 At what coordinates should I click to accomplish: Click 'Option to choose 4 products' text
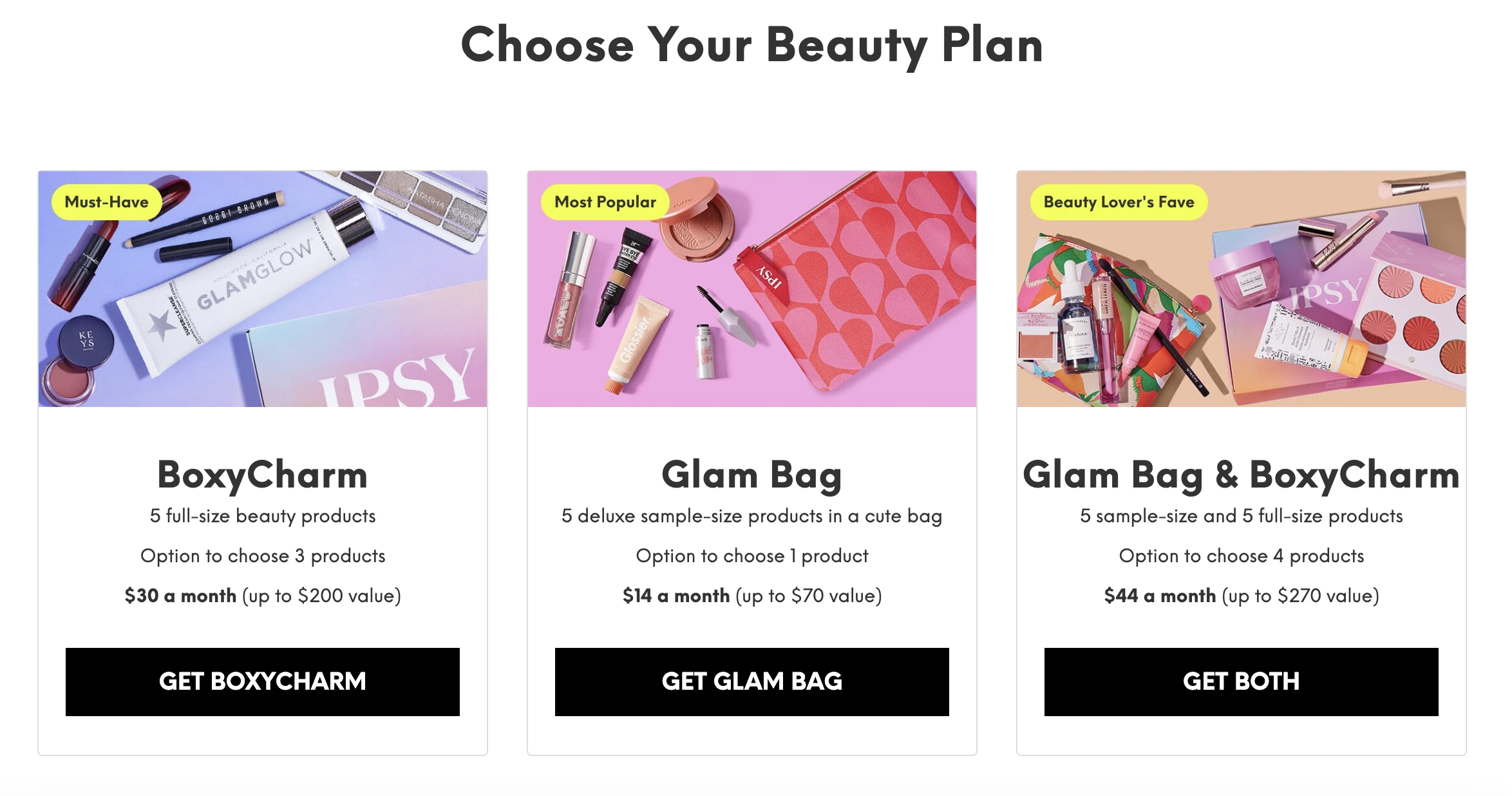(x=1241, y=556)
